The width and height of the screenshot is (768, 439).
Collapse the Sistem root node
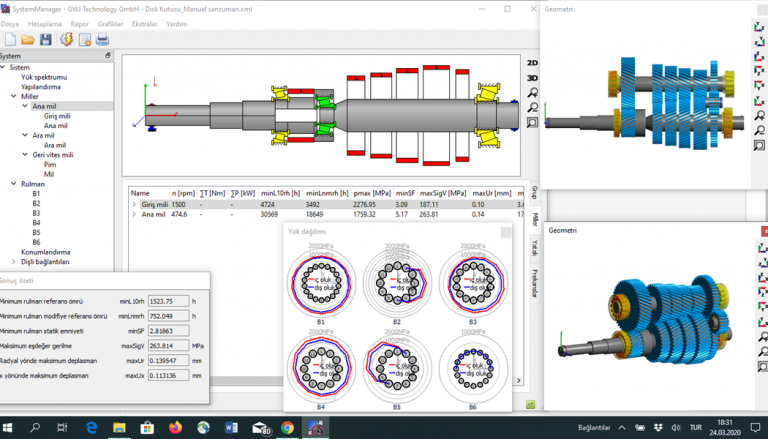click(3, 67)
